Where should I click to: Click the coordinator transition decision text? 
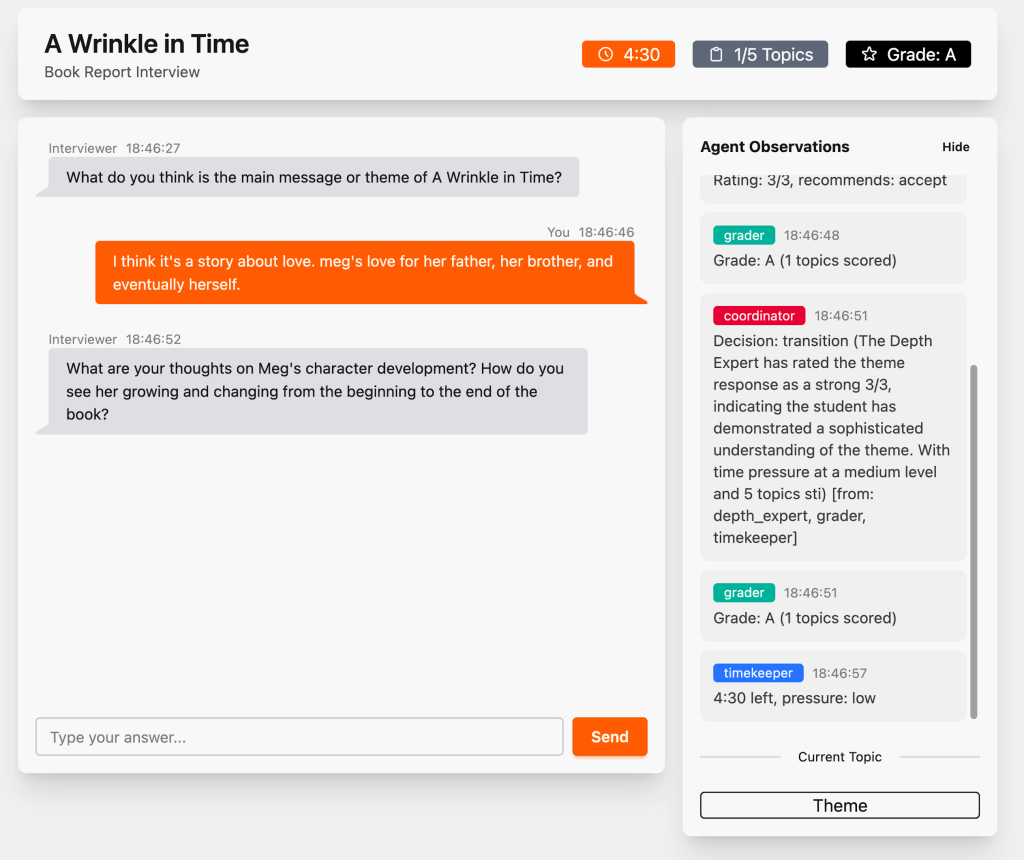pyautogui.click(x=832, y=439)
